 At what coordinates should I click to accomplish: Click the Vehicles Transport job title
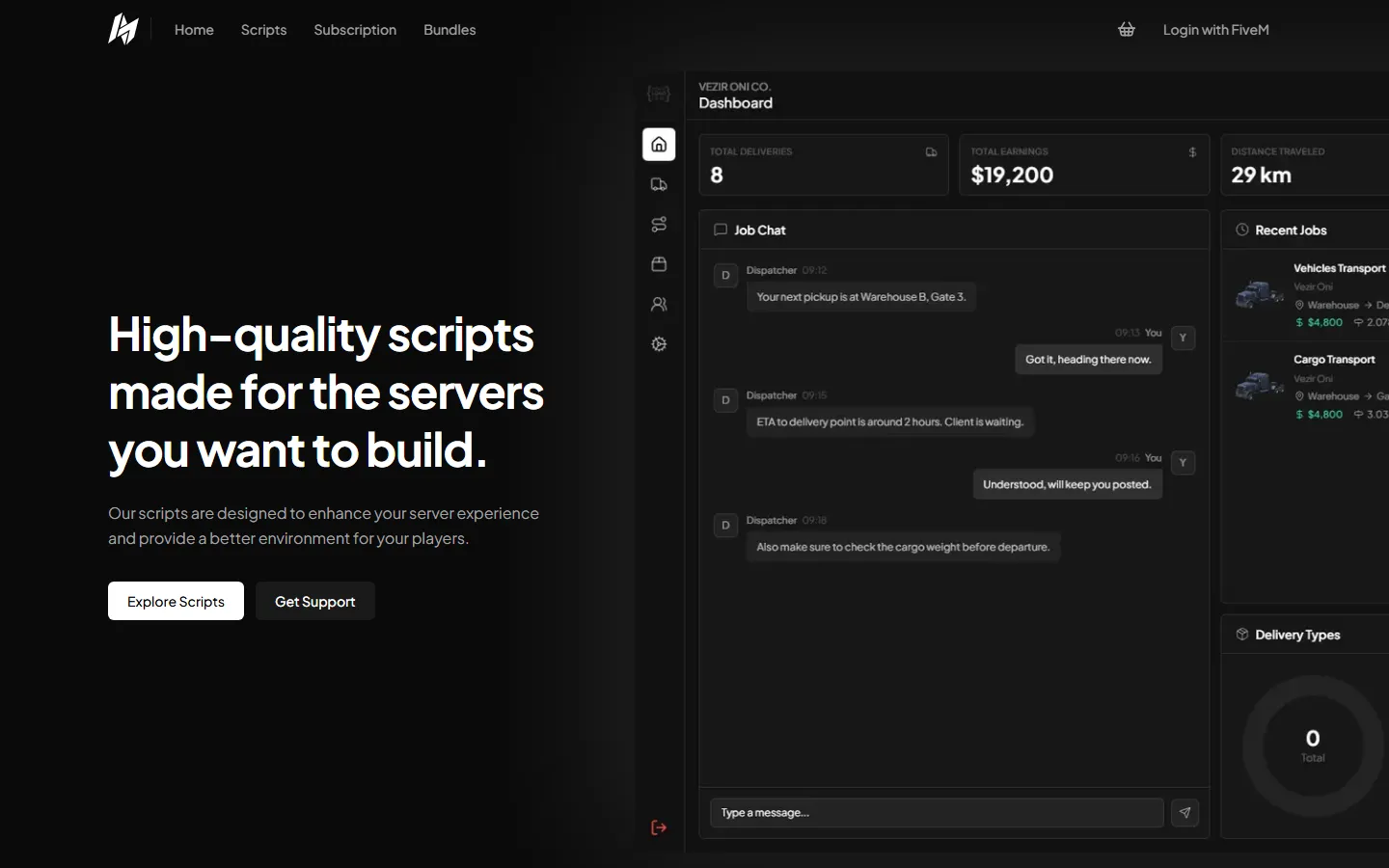(1339, 268)
